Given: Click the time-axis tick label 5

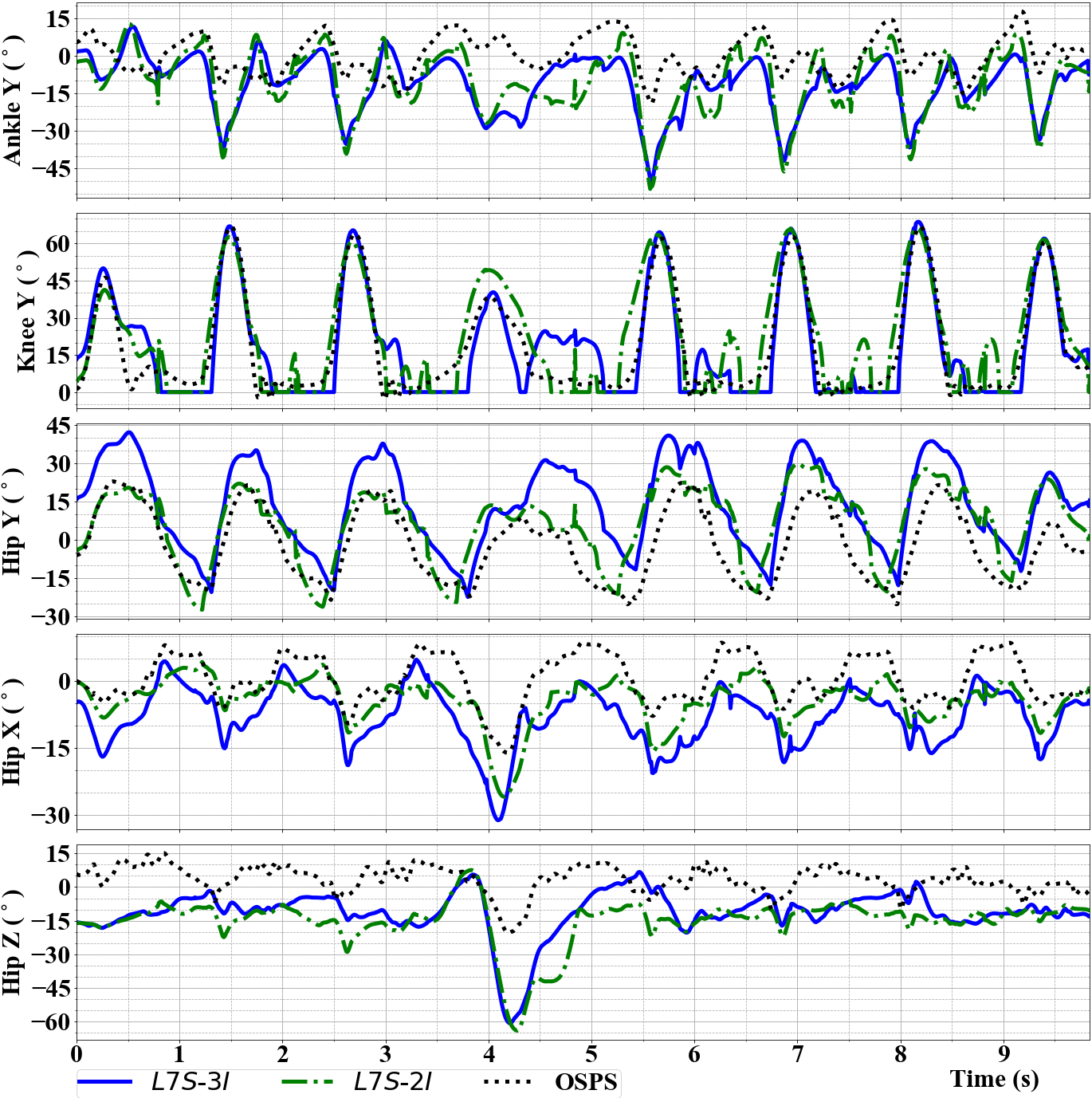Looking at the screenshot, I should (x=591, y=1054).
